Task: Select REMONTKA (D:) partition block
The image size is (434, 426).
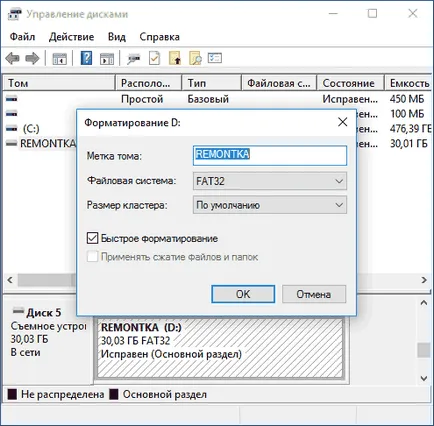Action: [x=220, y=348]
